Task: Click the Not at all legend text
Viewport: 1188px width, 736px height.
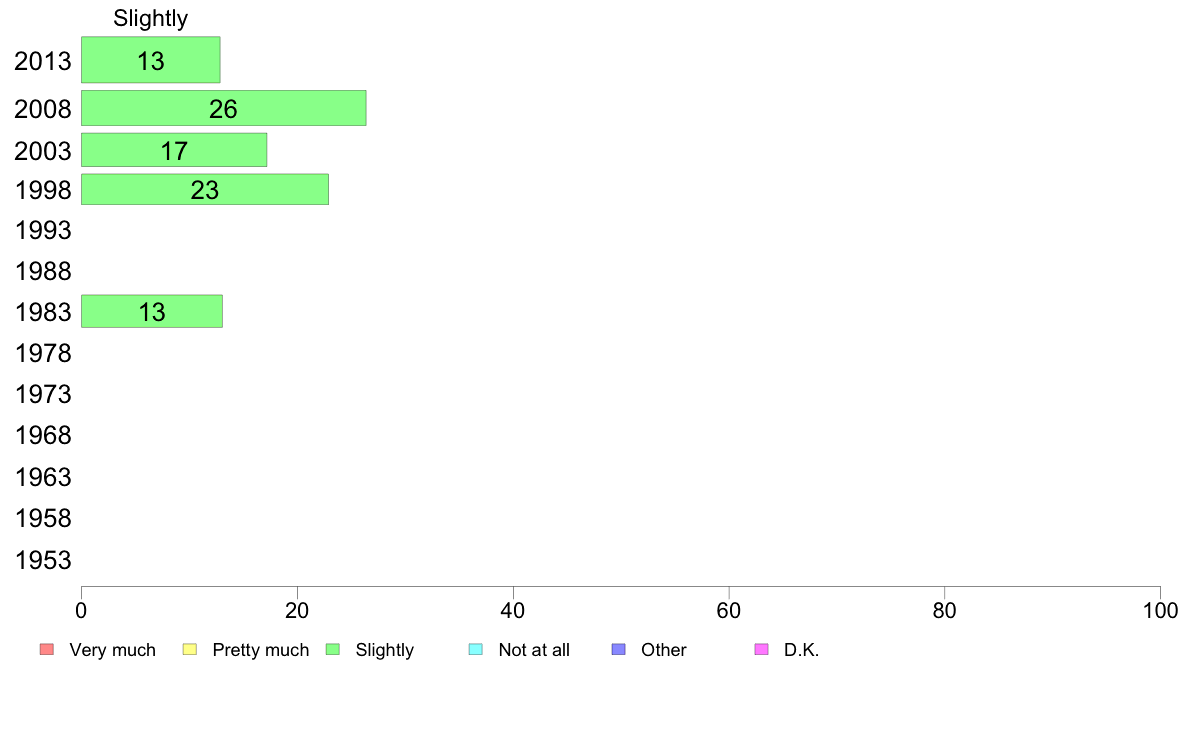Action: tap(534, 650)
